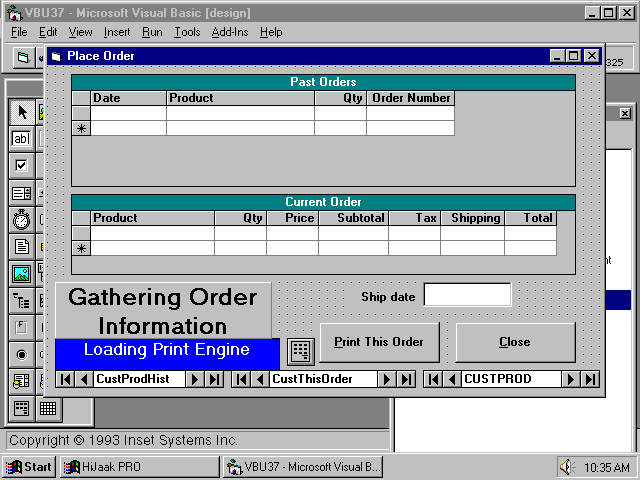
Task: Click the Ship date text field
Action: point(467,295)
